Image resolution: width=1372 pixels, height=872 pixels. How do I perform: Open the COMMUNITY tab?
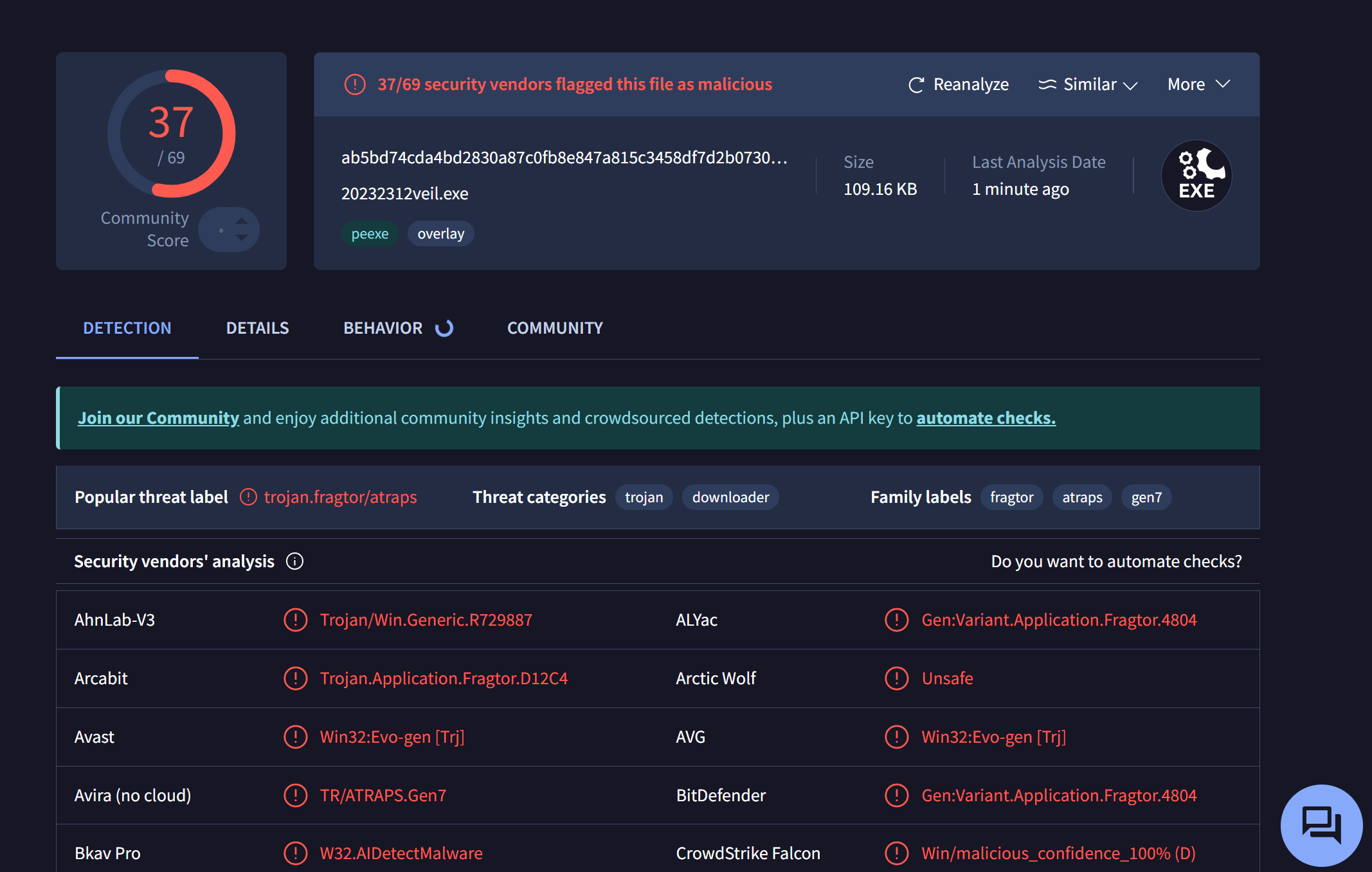[x=555, y=328]
